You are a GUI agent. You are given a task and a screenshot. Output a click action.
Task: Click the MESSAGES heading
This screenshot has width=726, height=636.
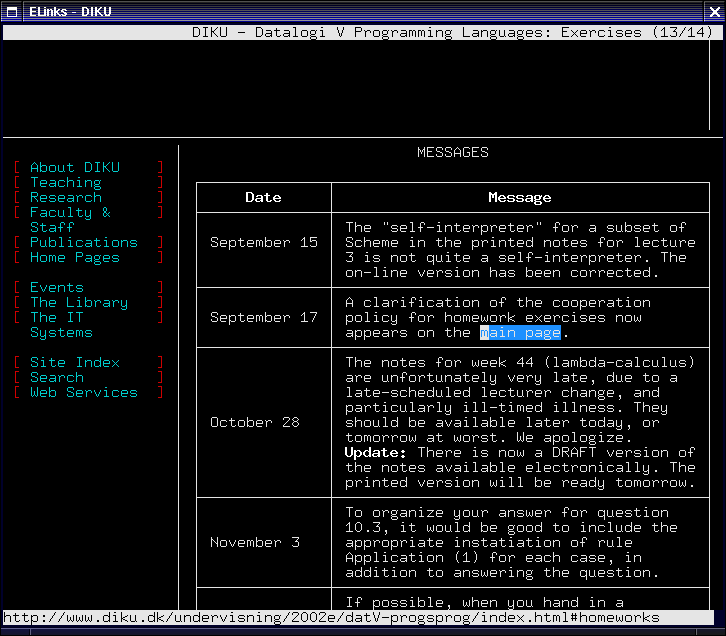pyautogui.click(x=452, y=152)
